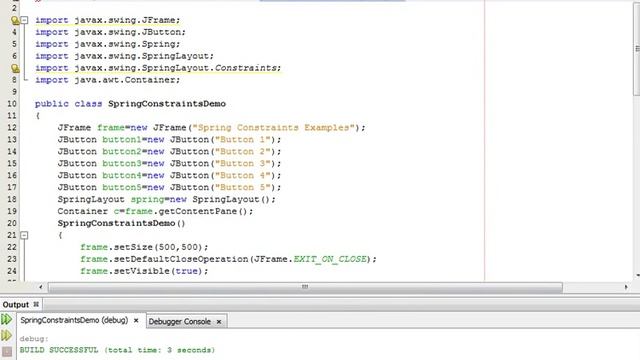Viewport: 640px width, 360px height.
Task: Collapse the import block fold marker
Action: coord(24,20)
